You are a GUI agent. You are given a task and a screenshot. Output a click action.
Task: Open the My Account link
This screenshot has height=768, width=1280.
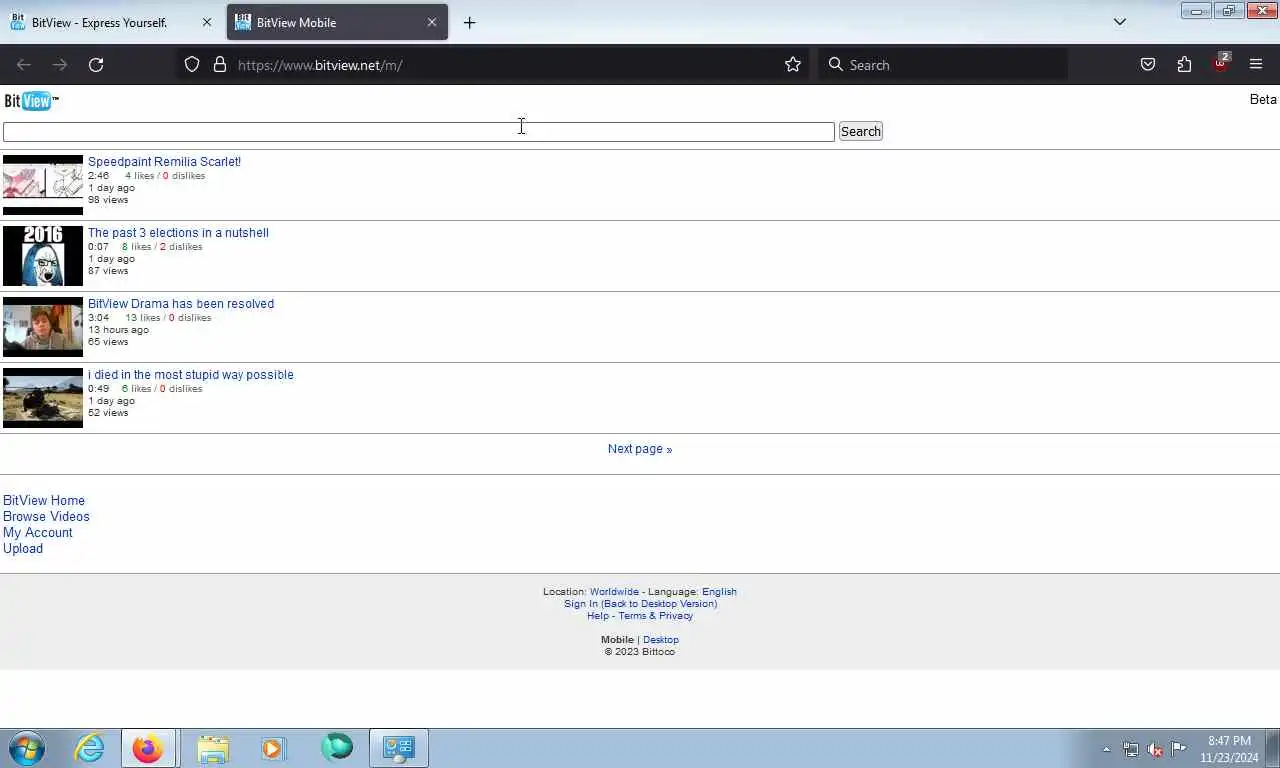tap(38, 533)
